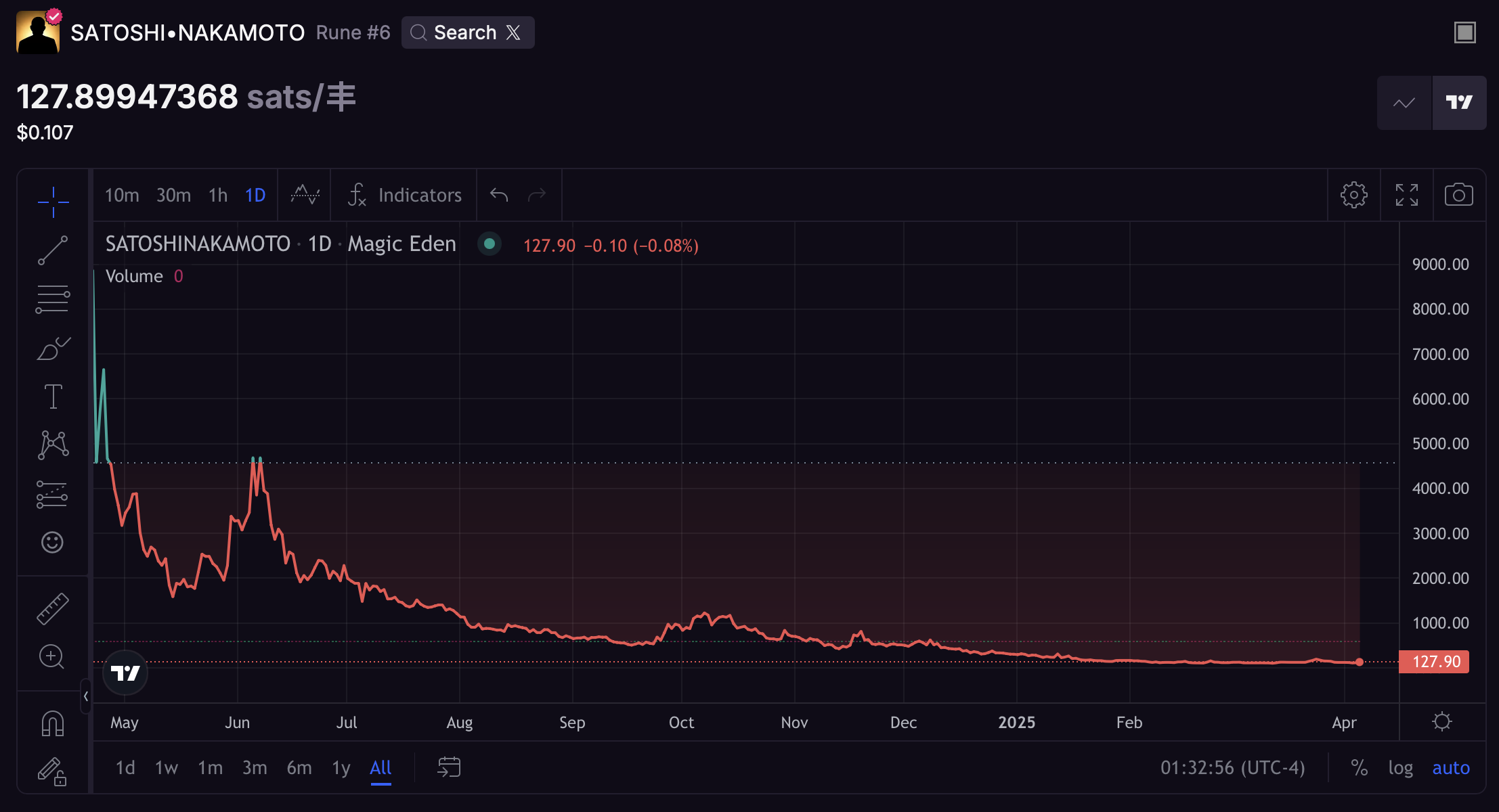This screenshot has width=1499, height=812.
Task: Open the forecasting and measurement tools
Action: pyautogui.click(x=53, y=494)
